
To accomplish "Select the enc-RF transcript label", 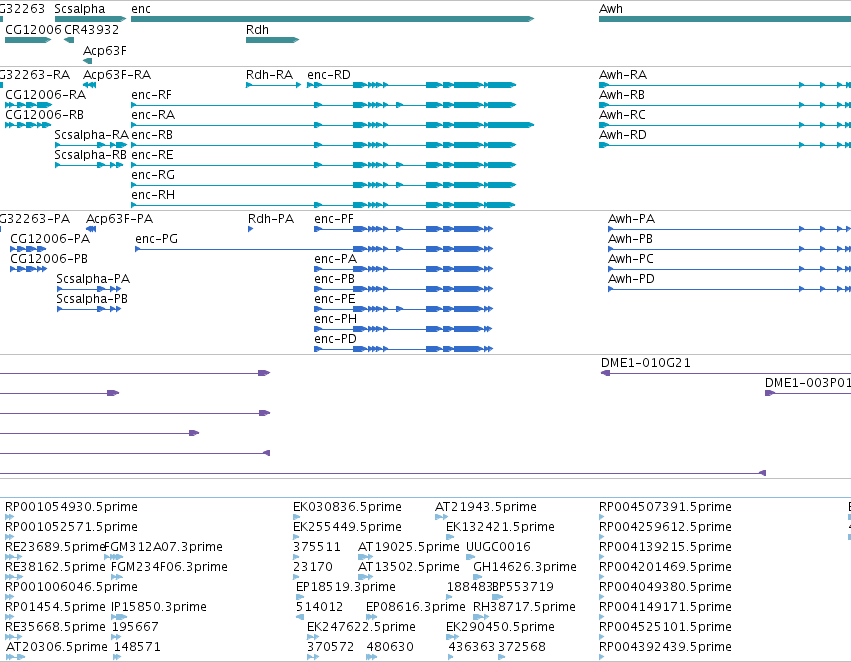I will click(x=151, y=95).
